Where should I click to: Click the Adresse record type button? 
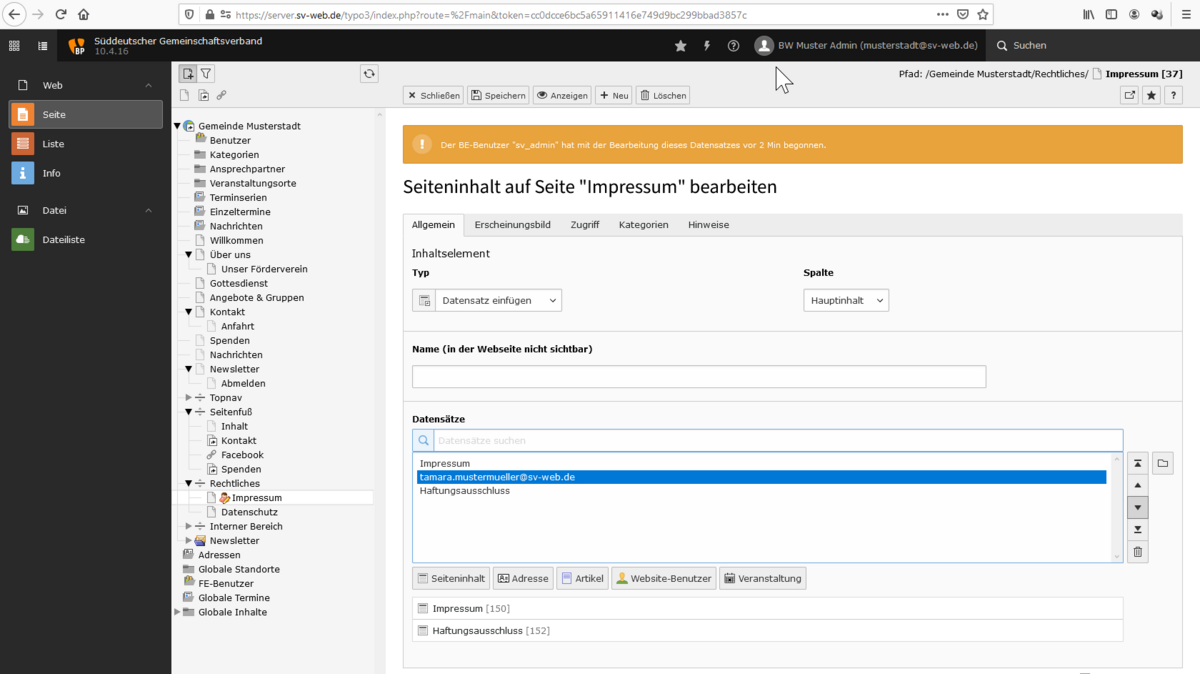523,579
